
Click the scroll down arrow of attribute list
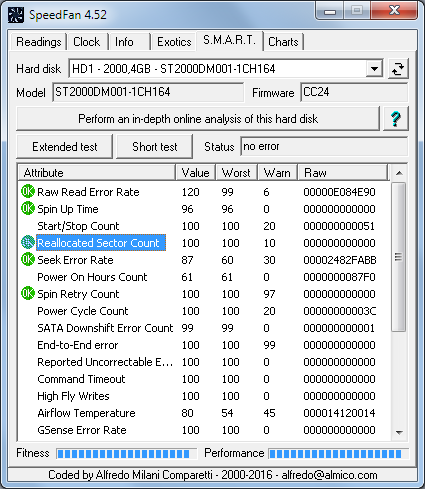coord(399,432)
